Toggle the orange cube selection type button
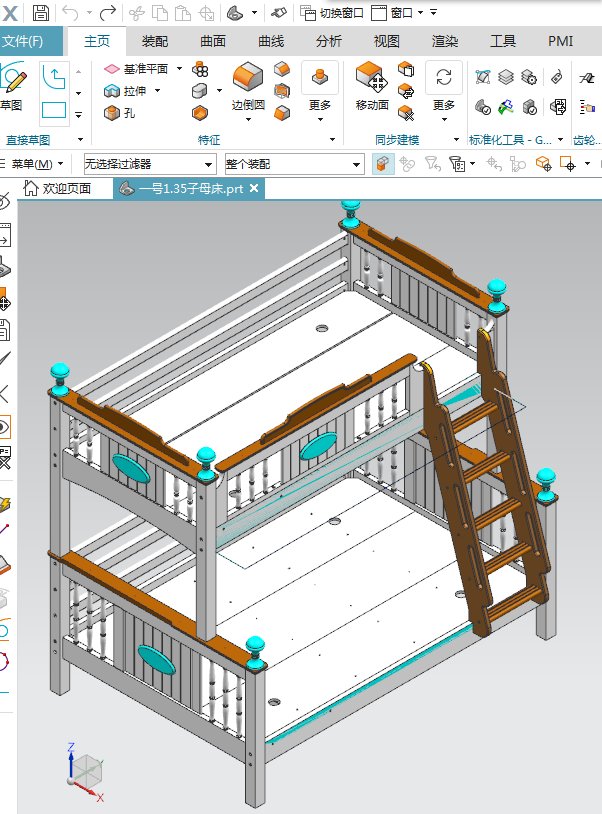The image size is (602, 814). click(382, 164)
